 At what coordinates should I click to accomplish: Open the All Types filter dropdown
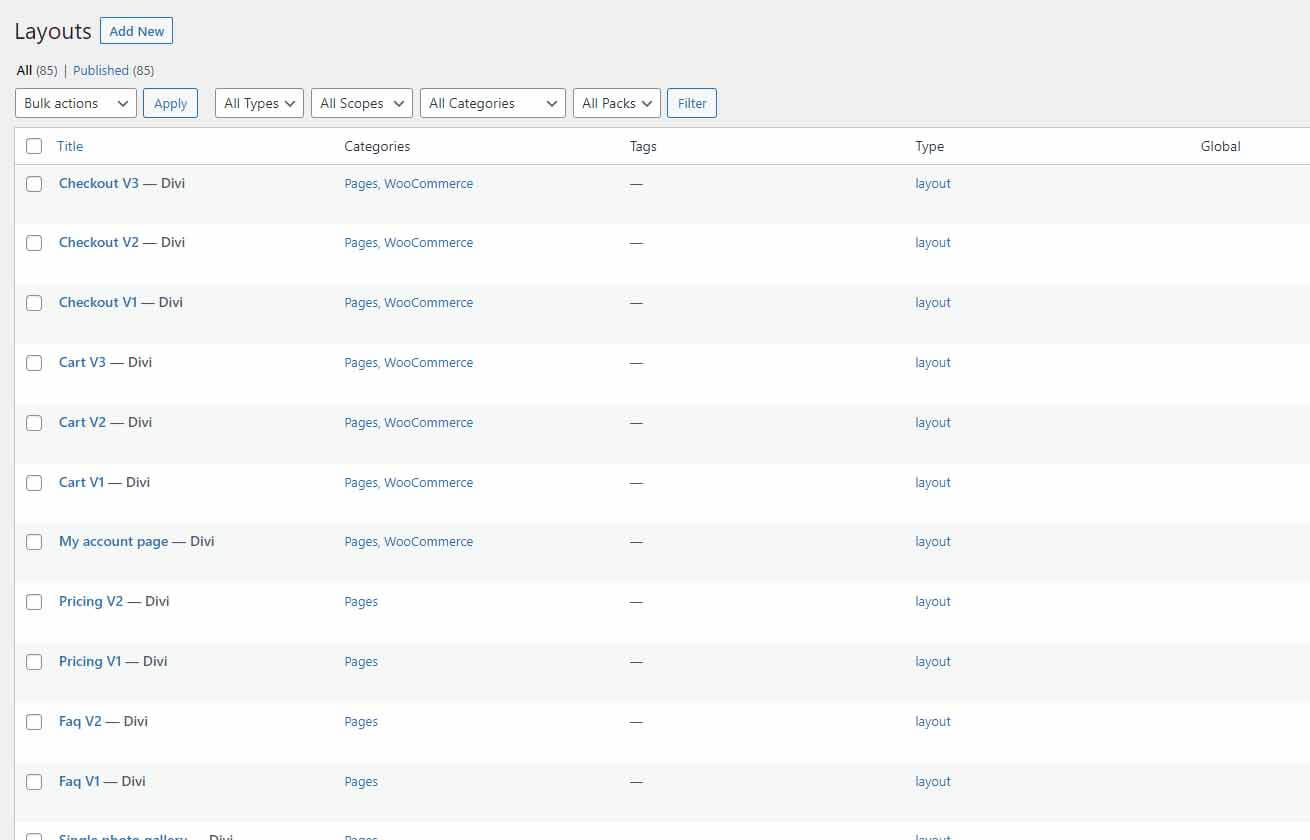pos(258,102)
